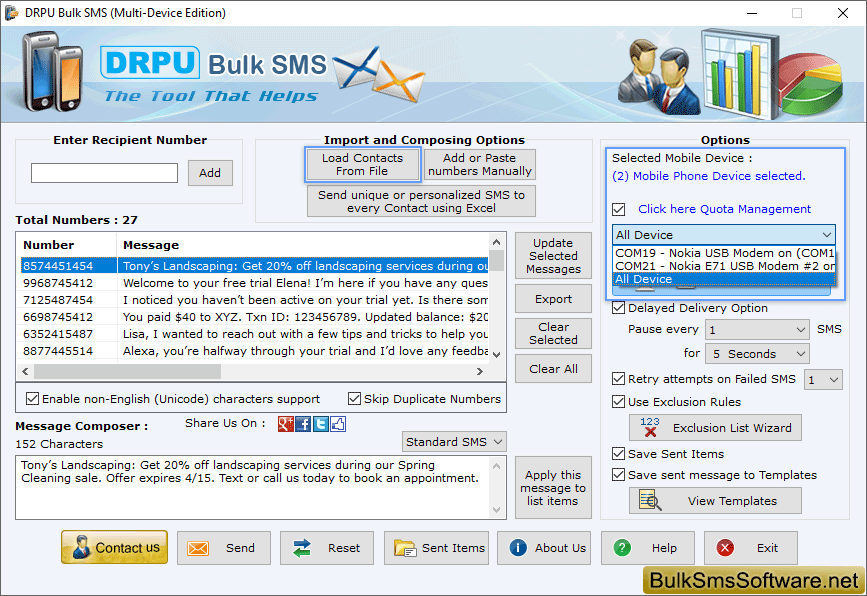Click Update Selected Messages button
Viewport: 867px width, 596px height.
(x=553, y=256)
